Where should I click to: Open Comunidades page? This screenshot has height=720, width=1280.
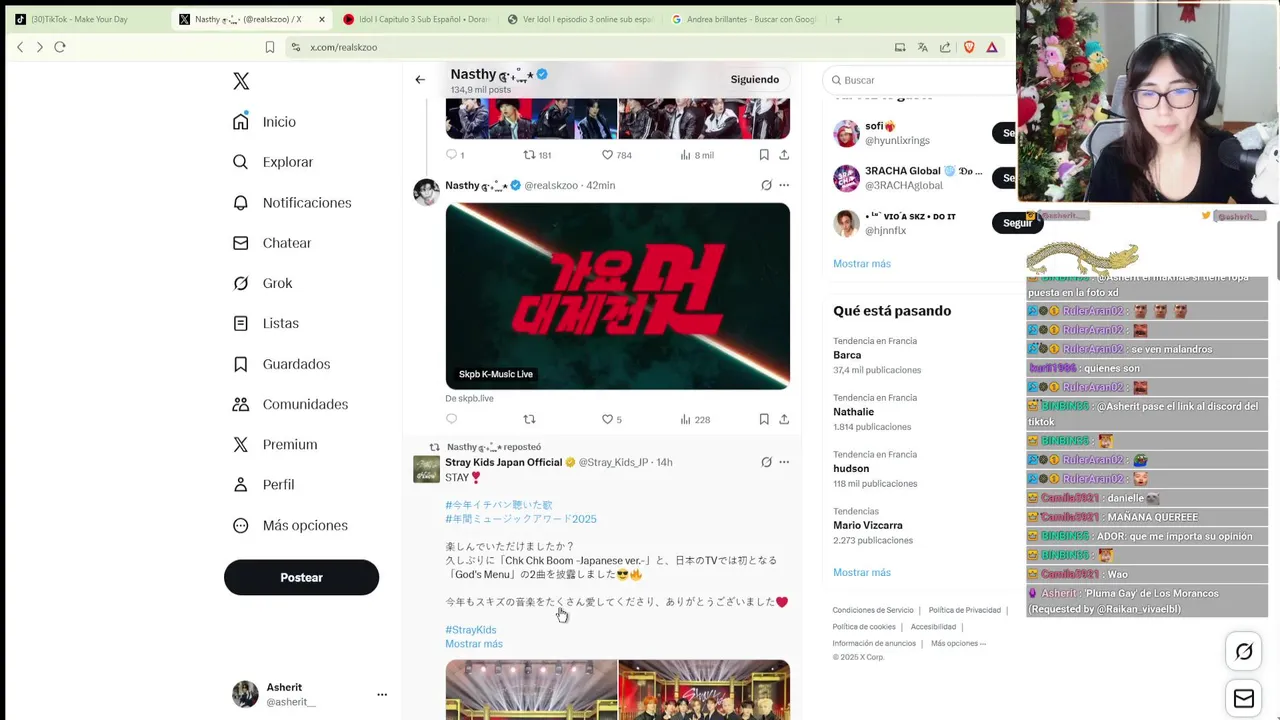pos(290,404)
